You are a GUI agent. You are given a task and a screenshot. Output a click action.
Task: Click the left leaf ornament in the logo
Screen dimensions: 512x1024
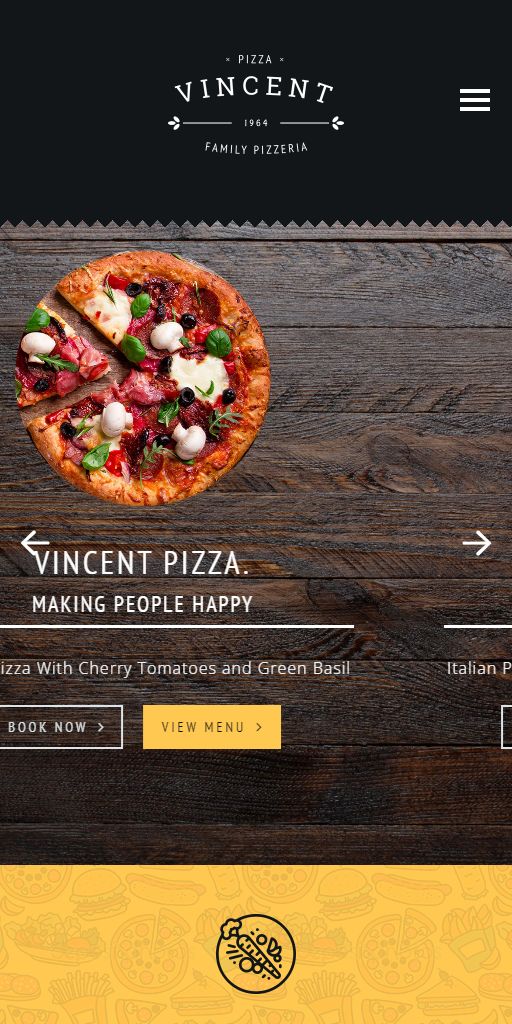(174, 123)
